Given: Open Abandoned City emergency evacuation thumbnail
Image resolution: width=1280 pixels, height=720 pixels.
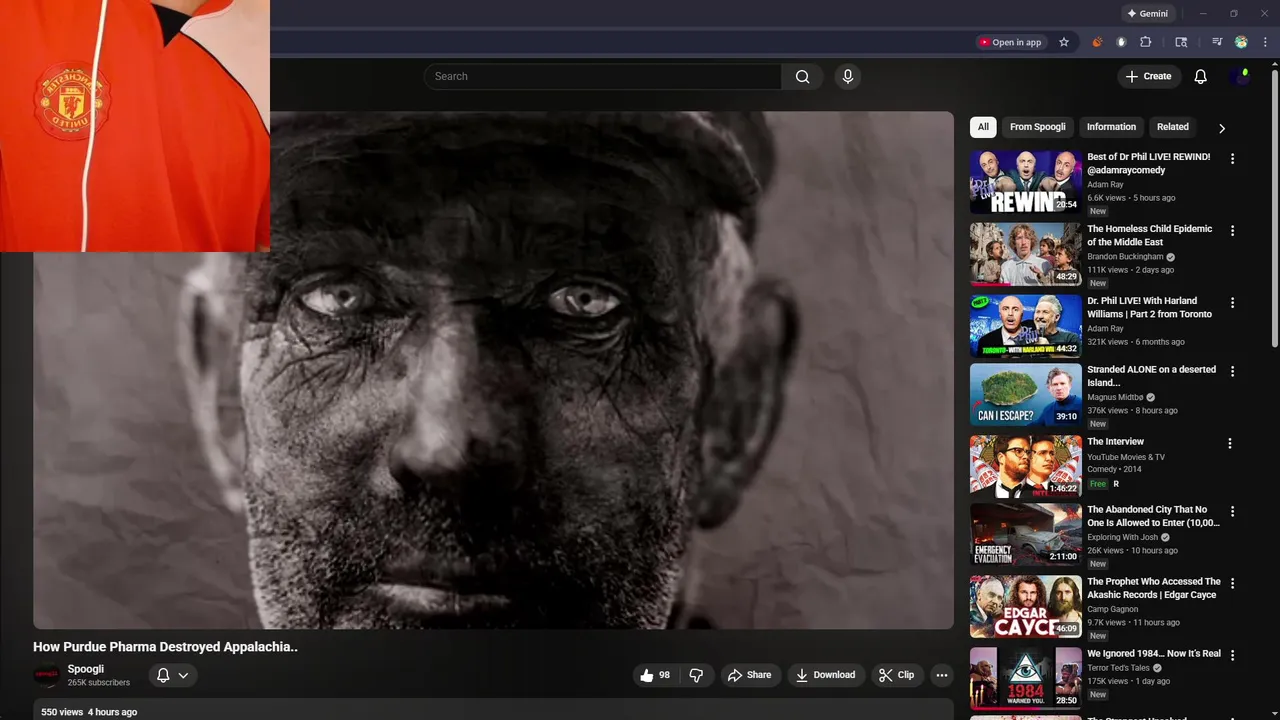Looking at the screenshot, I should pos(1026,534).
